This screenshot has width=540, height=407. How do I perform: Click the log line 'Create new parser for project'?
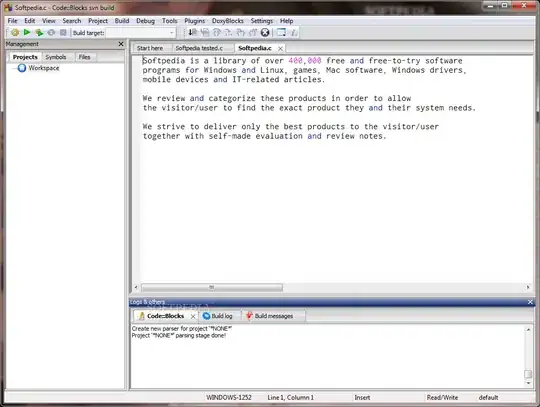pyautogui.click(x=182, y=328)
